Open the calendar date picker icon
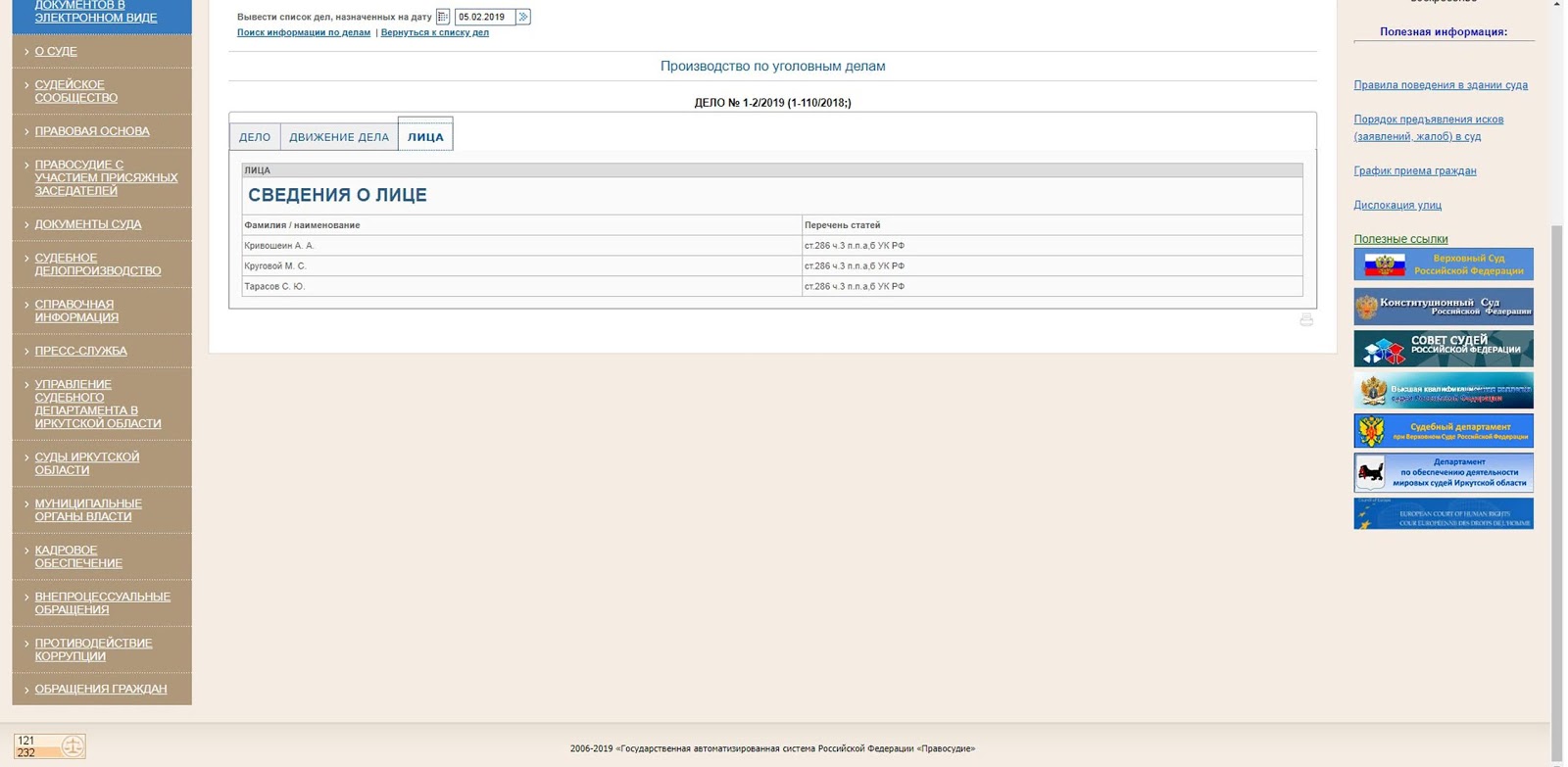 (443, 17)
